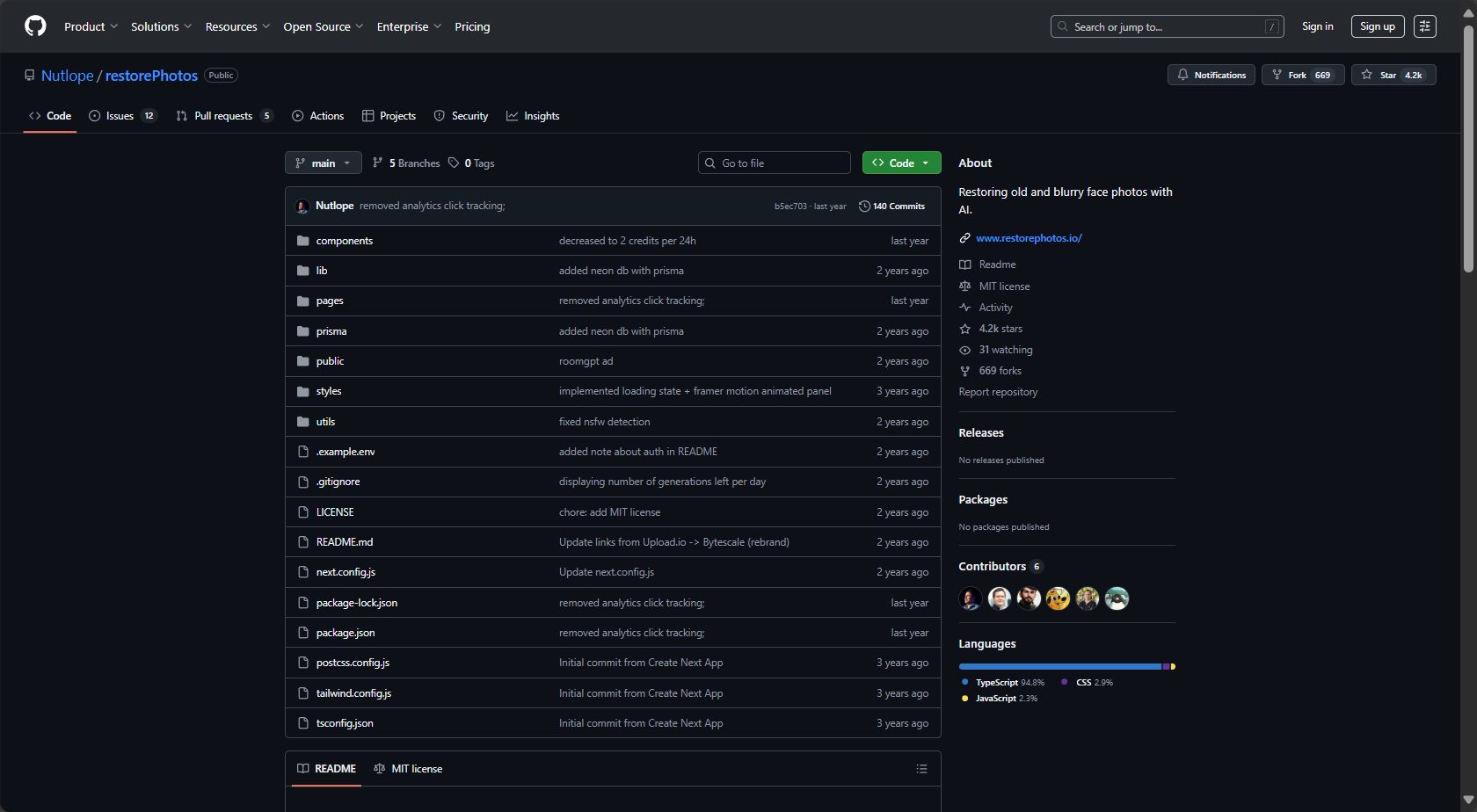The height and width of the screenshot is (812, 1477).
Task: Click the scale icon next to MIT license in About
Action: click(x=964, y=286)
